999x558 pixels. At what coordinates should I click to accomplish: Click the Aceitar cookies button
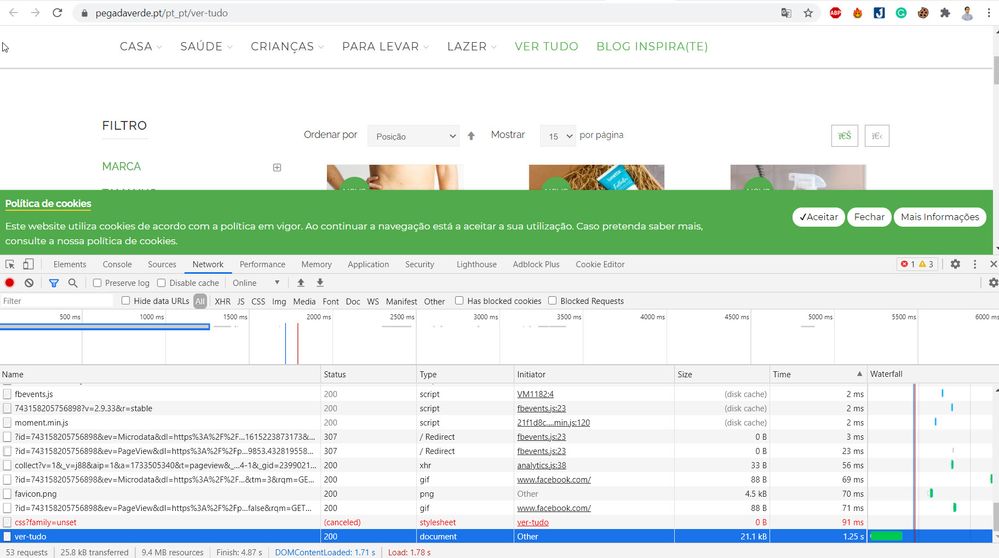click(x=818, y=217)
